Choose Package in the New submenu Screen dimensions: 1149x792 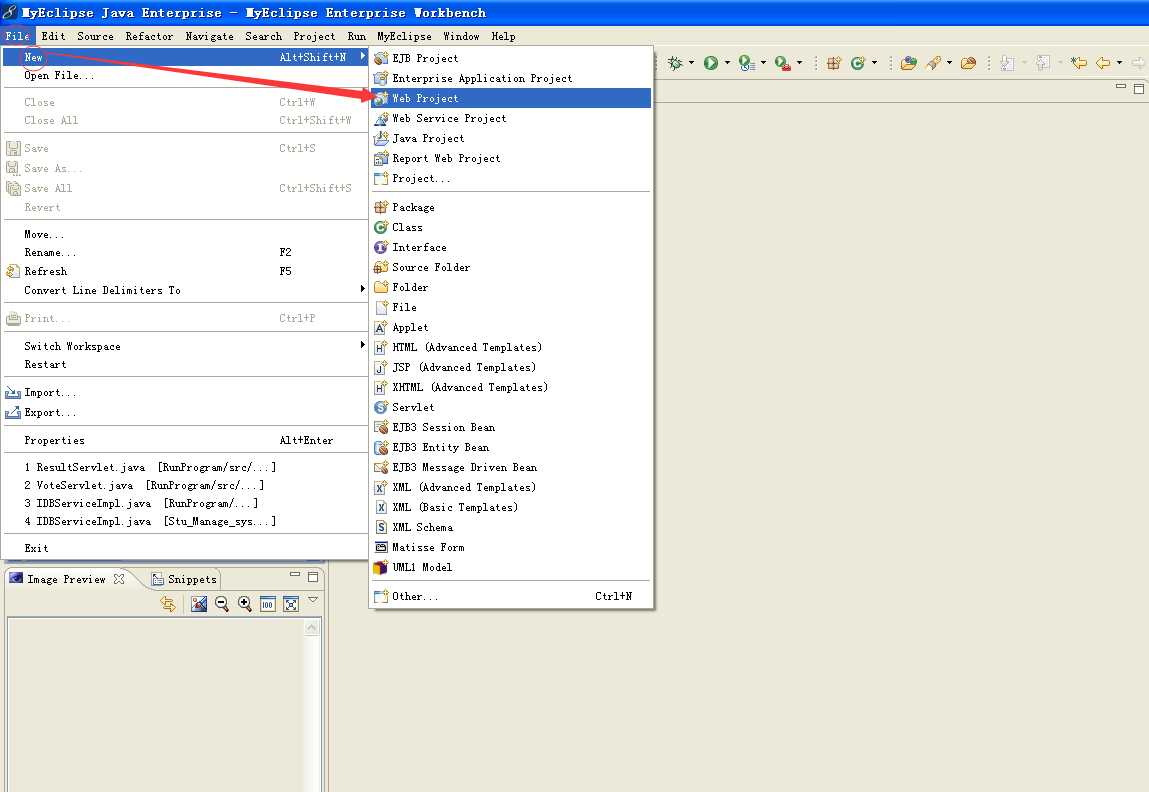(511, 207)
